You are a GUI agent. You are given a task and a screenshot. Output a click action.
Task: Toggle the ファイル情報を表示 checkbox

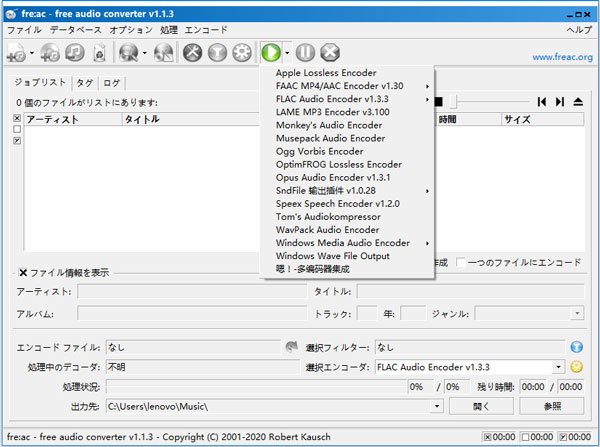click(x=22, y=272)
